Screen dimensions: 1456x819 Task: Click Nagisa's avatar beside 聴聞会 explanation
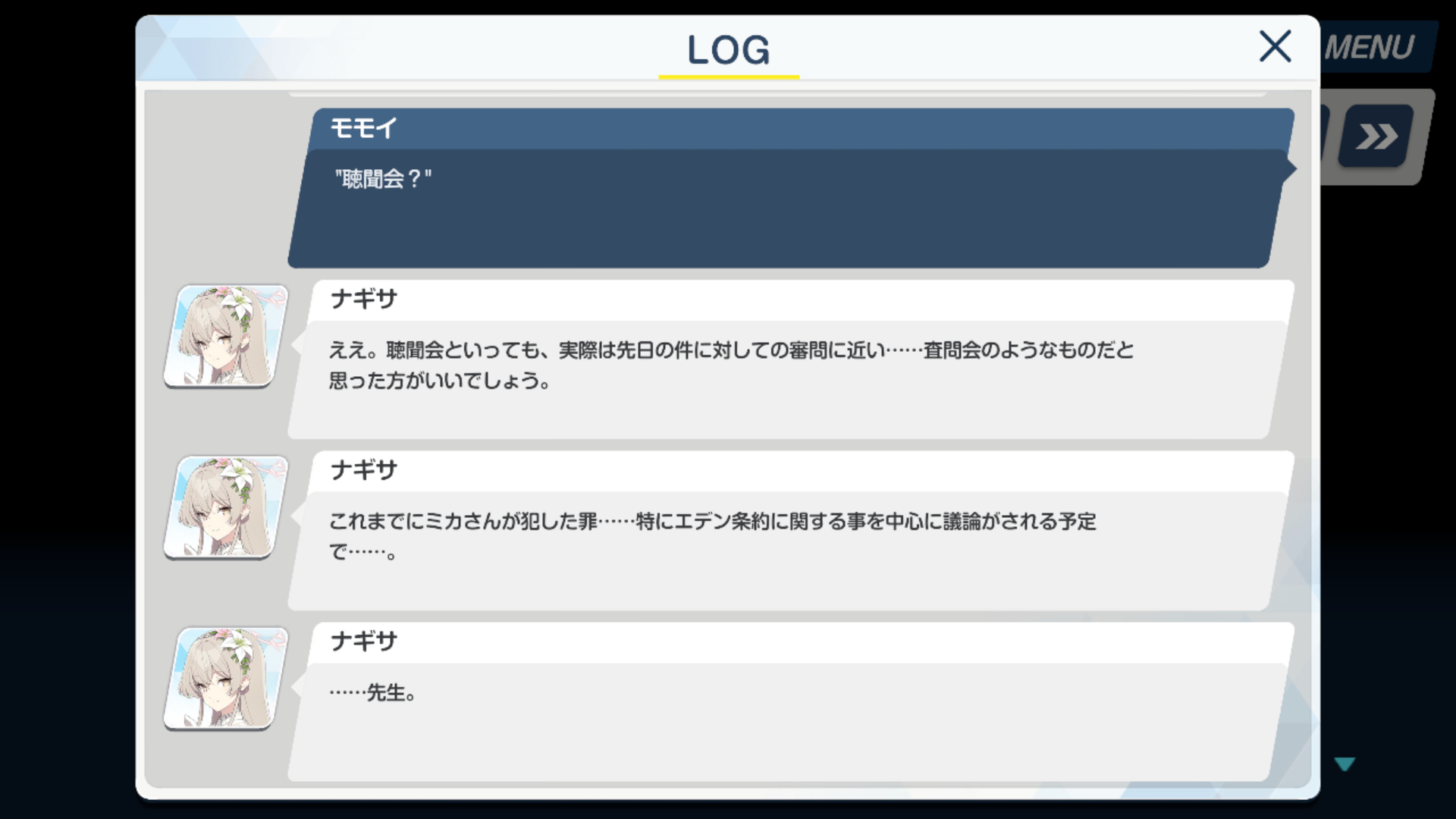coord(225,337)
